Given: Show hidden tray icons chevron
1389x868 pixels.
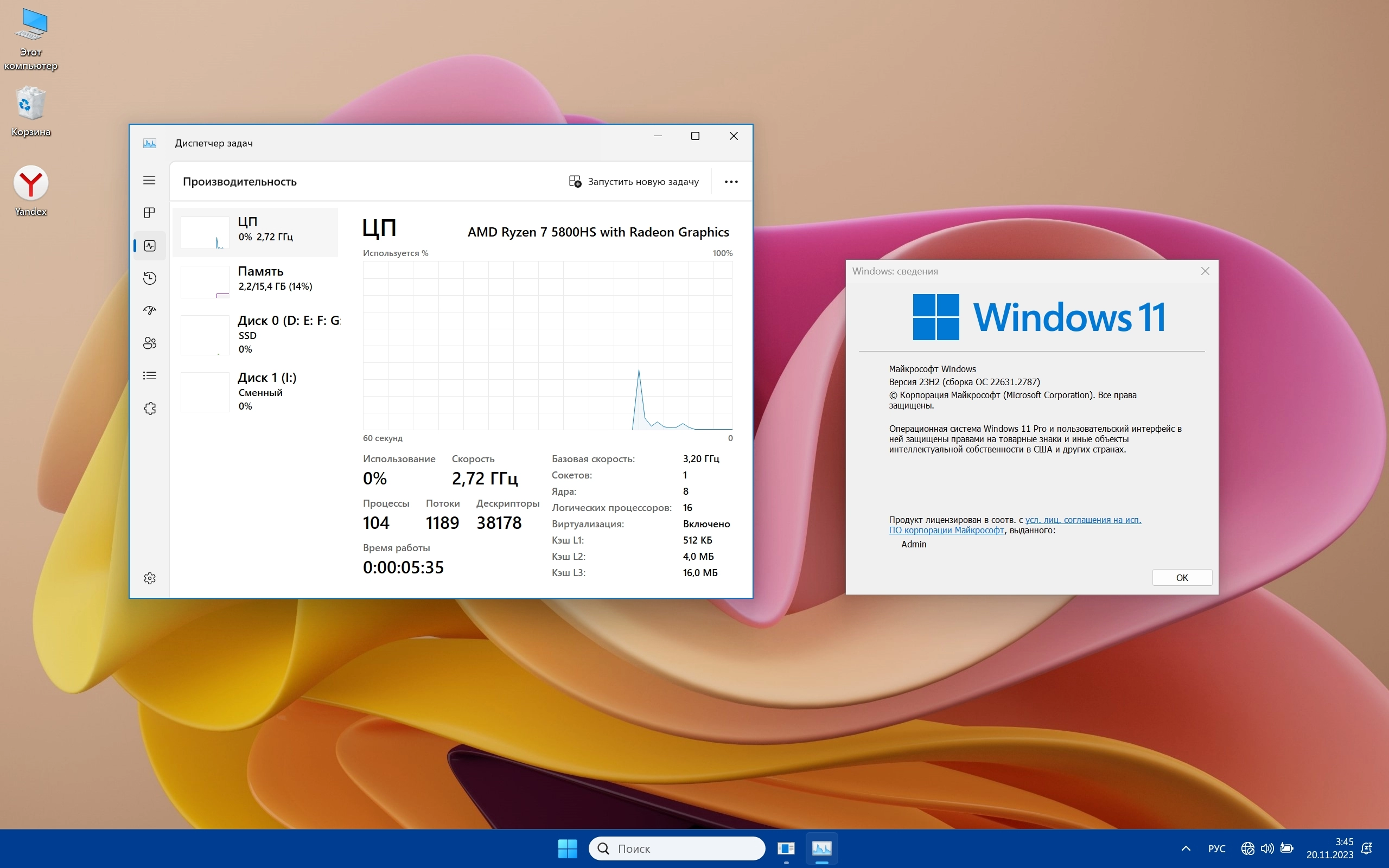Looking at the screenshot, I should (1186, 848).
